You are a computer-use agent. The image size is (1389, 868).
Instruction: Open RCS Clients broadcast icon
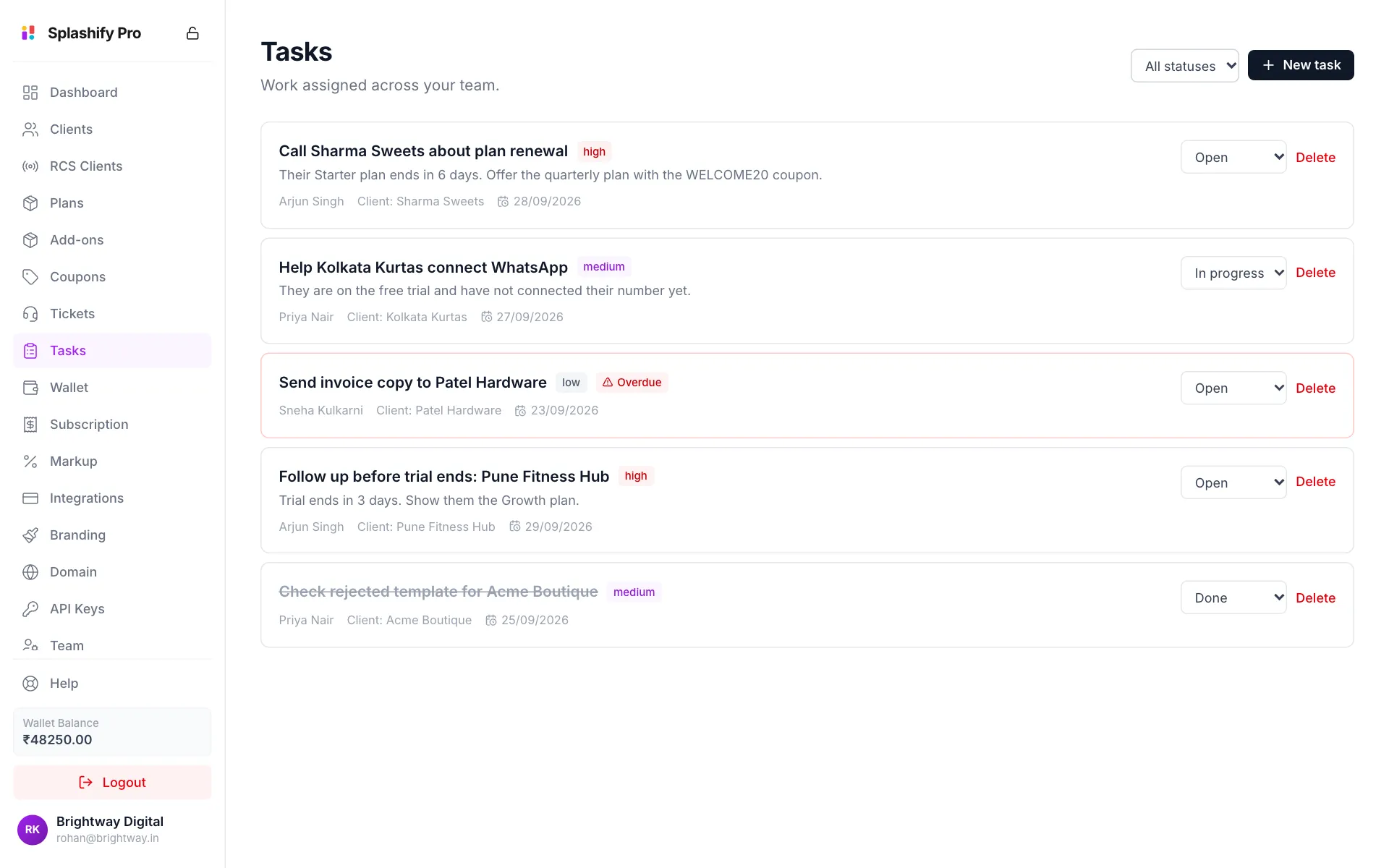click(x=30, y=166)
